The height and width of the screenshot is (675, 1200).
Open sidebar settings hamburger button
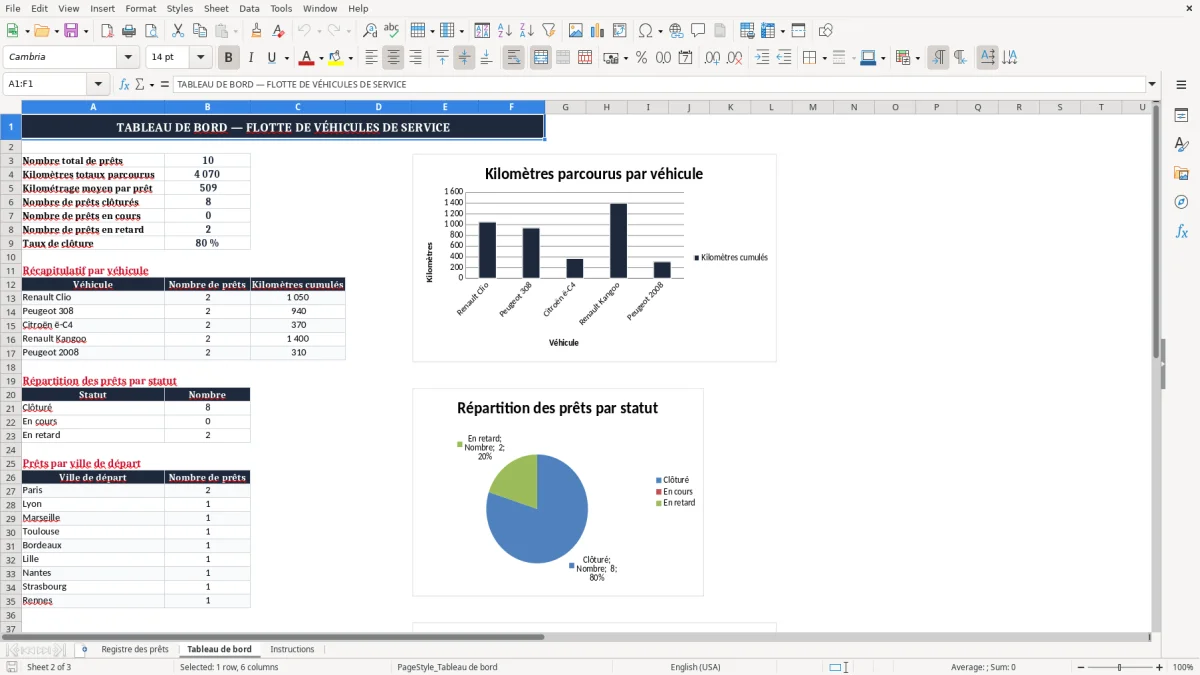[x=1181, y=86]
